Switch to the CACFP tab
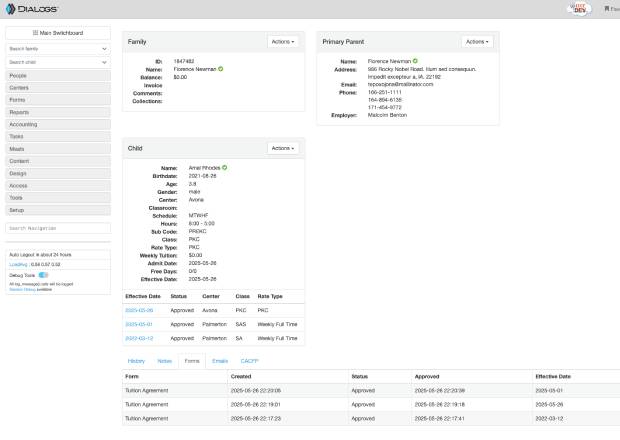 pos(249,360)
